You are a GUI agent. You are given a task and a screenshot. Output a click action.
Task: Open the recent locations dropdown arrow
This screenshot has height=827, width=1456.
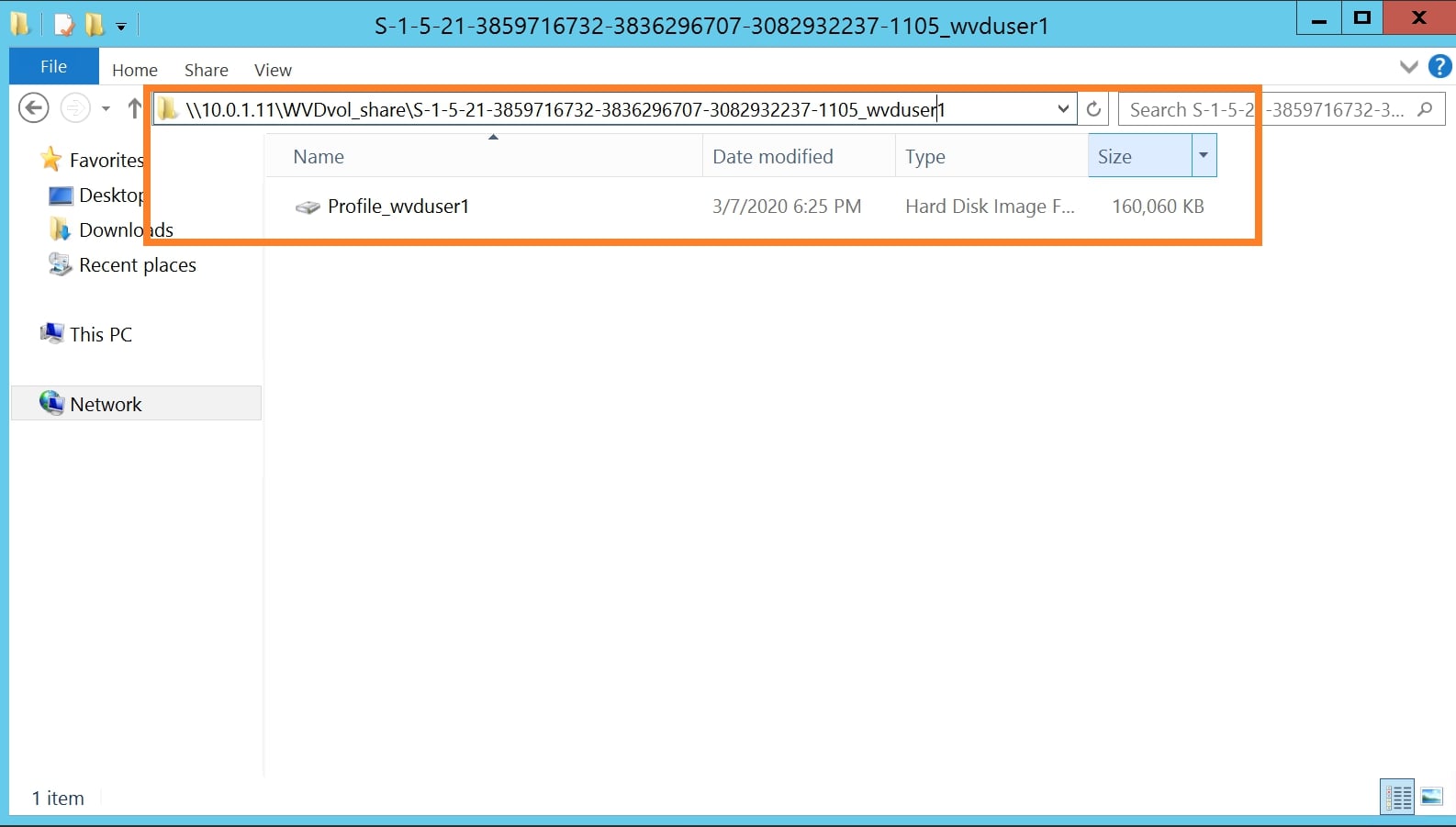[x=106, y=109]
